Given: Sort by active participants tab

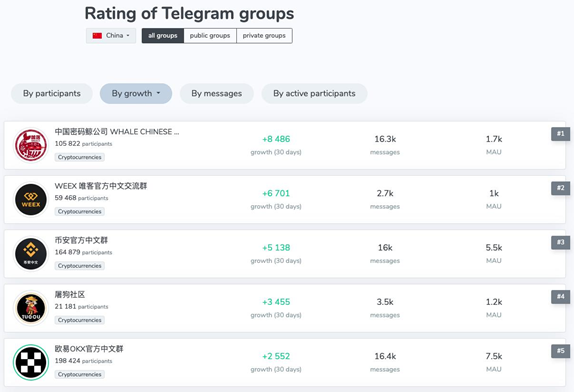Looking at the screenshot, I should [314, 93].
